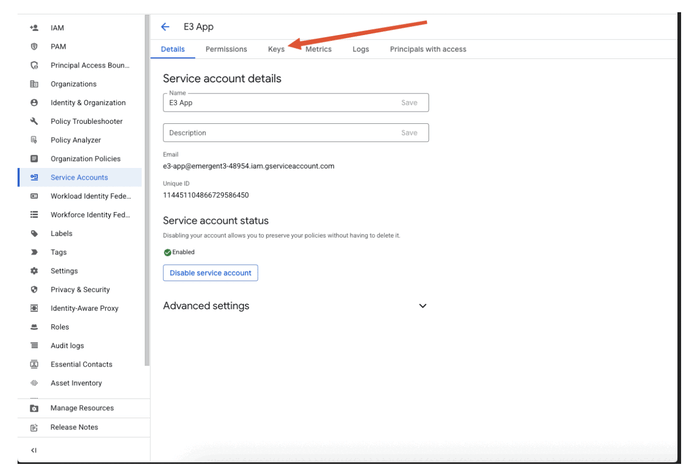
Task: Switch to the Metrics tab
Action: [x=319, y=49]
